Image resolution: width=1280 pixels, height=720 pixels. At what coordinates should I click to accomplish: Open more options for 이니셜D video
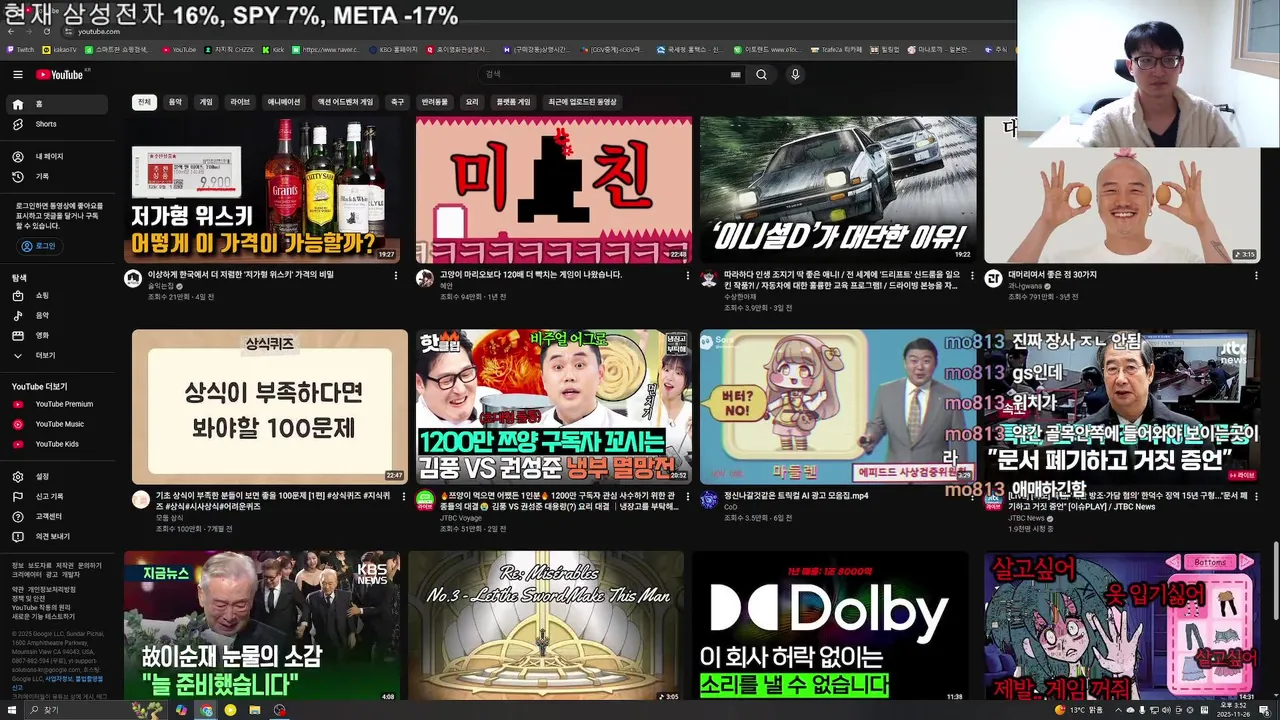(971, 275)
